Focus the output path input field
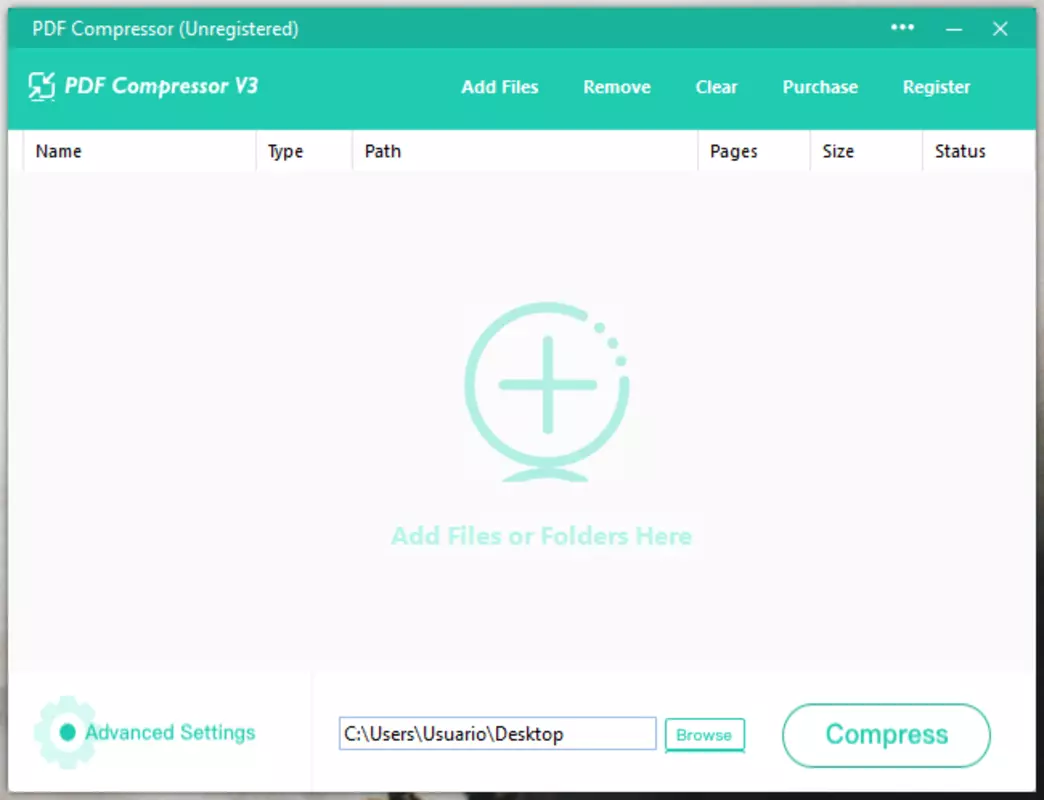The height and width of the screenshot is (800, 1044). pyautogui.click(x=497, y=733)
